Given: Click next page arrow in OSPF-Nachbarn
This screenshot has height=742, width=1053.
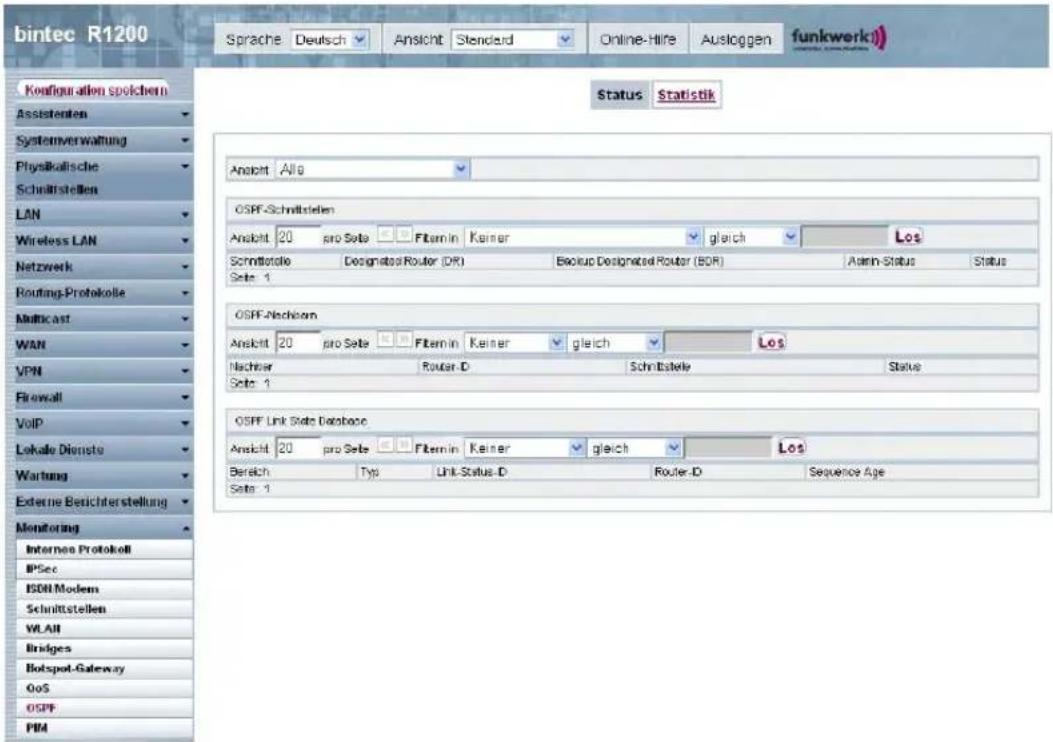Looking at the screenshot, I should pyautogui.click(x=404, y=340).
